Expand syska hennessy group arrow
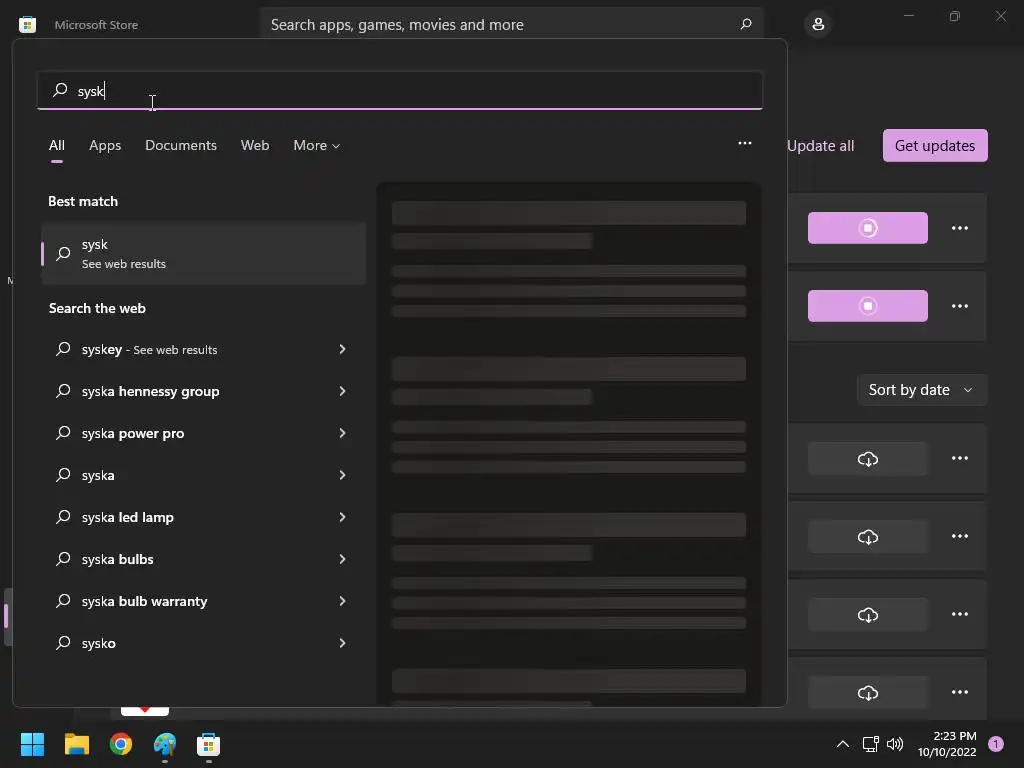Image resolution: width=1024 pixels, height=768 pixels. tap(342, 391)
